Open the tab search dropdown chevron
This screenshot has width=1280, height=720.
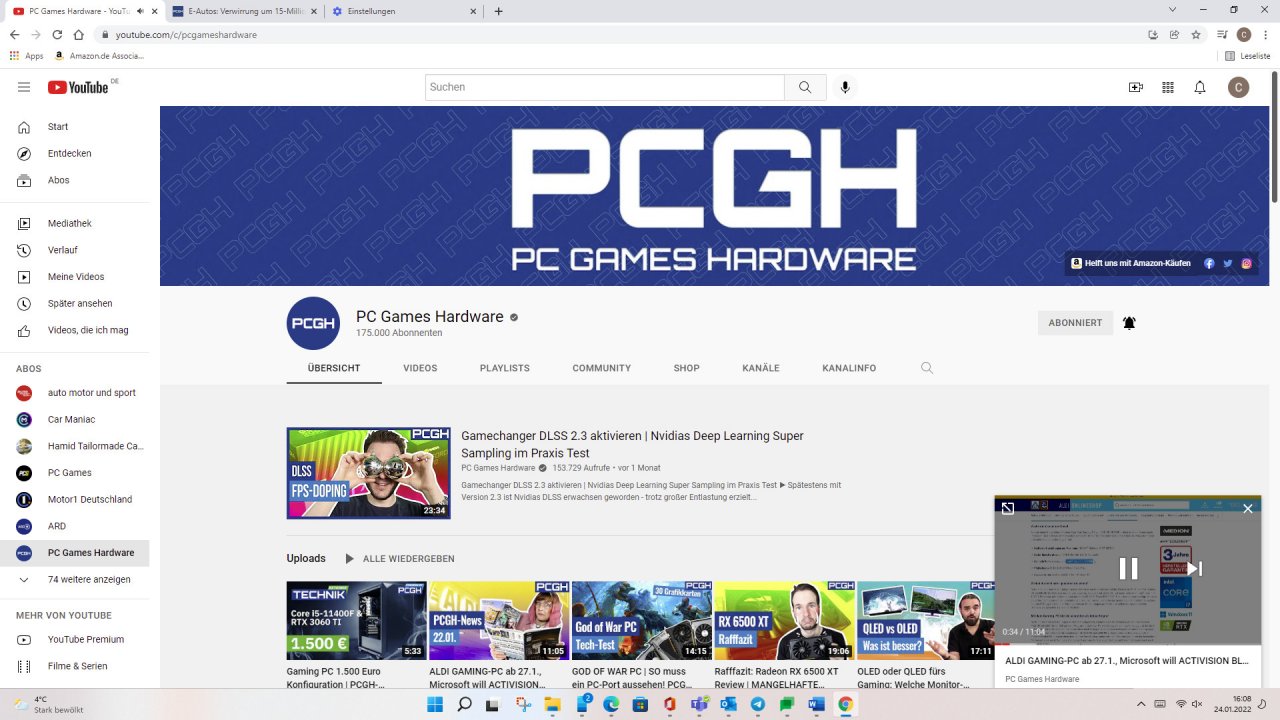(1173, 10)
